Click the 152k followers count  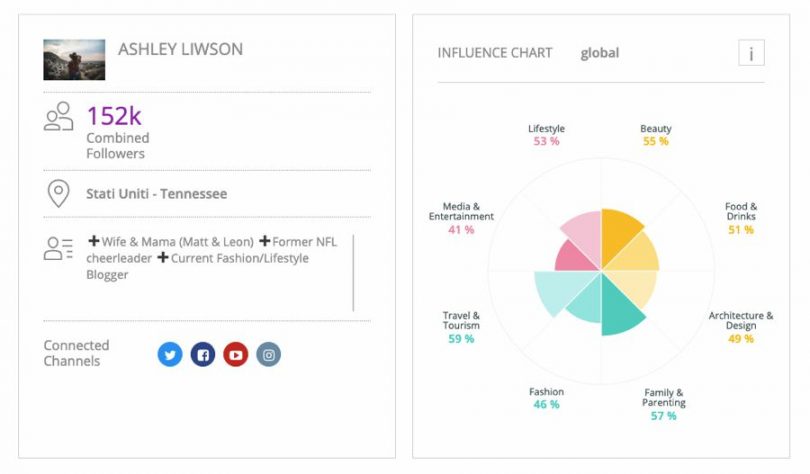pos(114,116)
